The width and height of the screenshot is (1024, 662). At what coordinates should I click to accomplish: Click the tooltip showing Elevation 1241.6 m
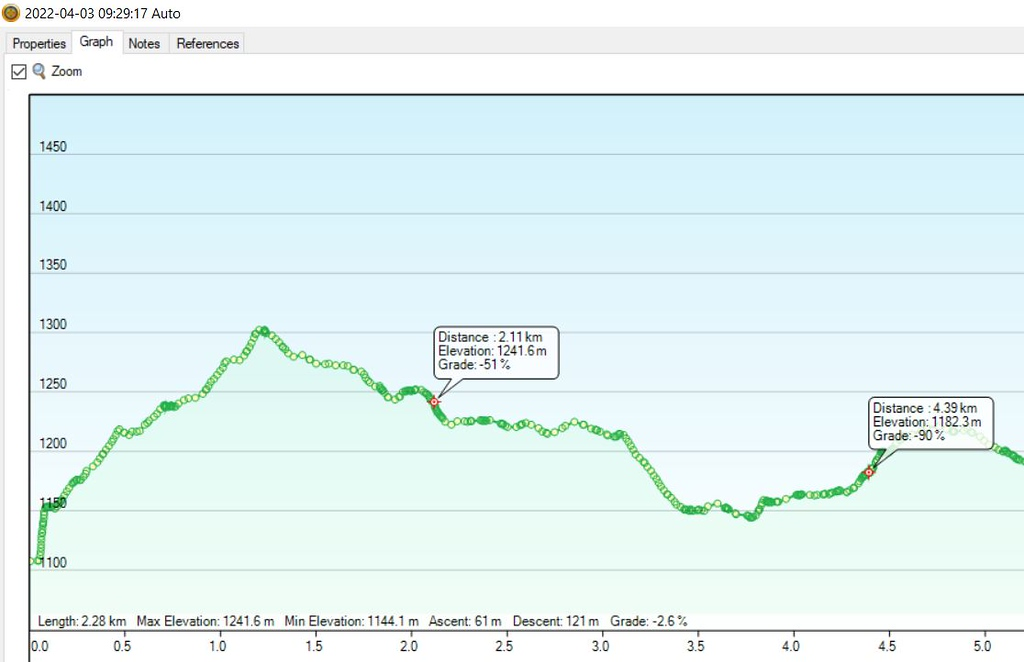[x=496, y=351]
